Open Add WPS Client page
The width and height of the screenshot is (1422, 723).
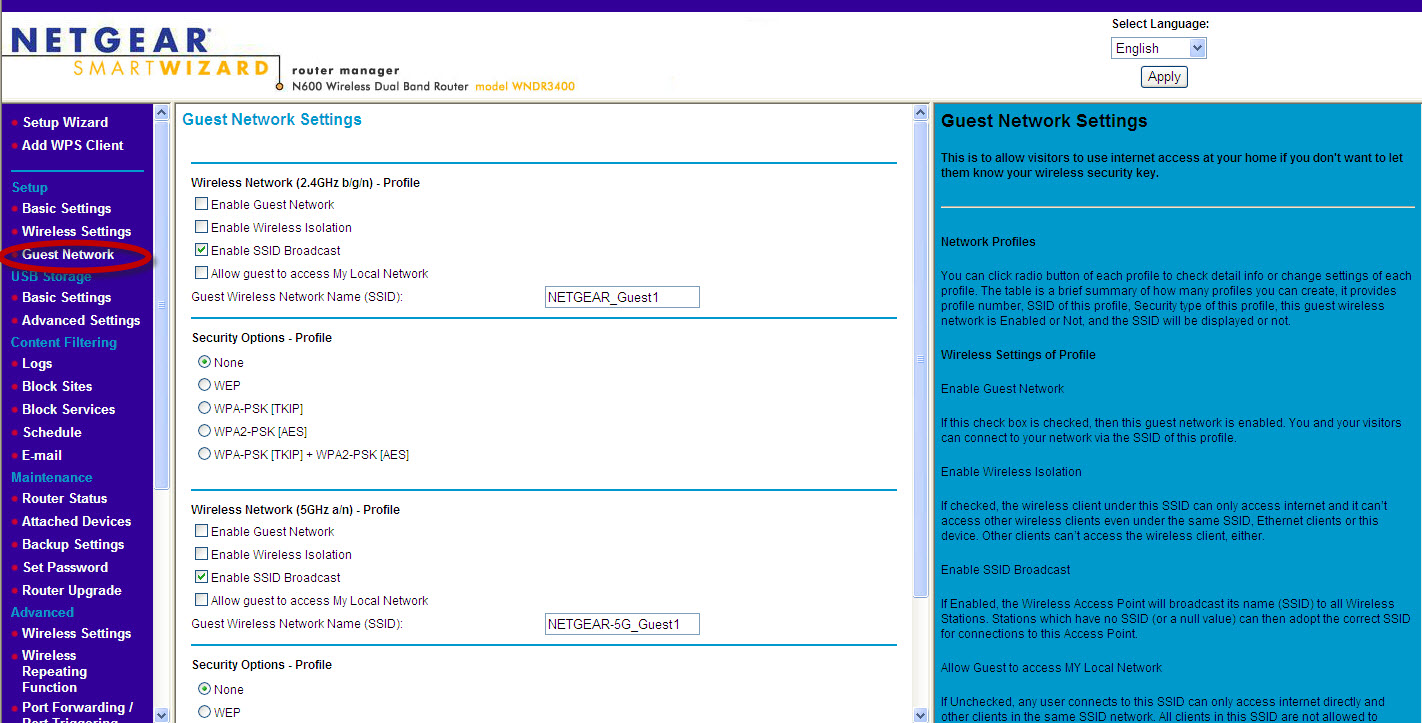click(x=72, y=145)
